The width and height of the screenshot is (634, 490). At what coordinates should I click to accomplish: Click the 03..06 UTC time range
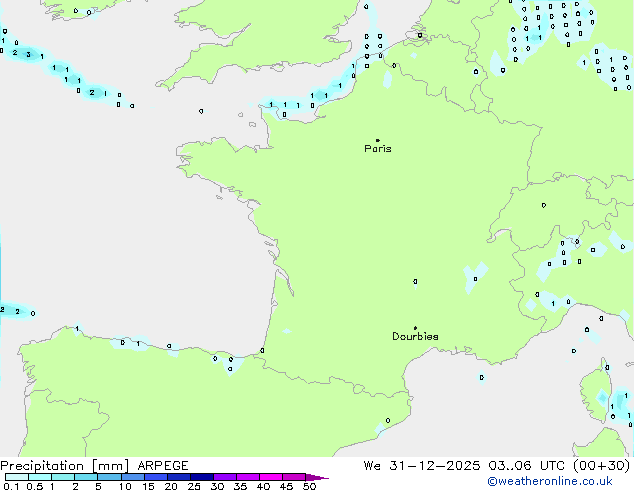(526, 466)
